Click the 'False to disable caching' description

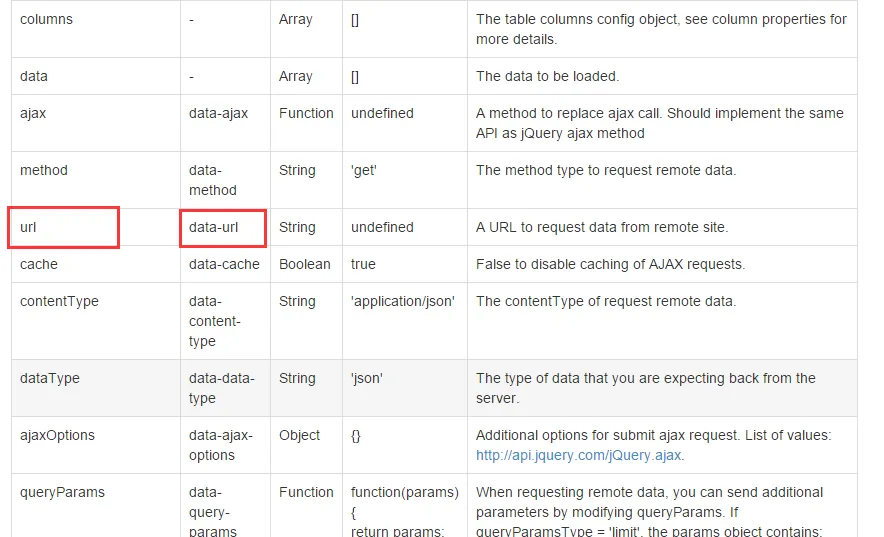point(610,264)
